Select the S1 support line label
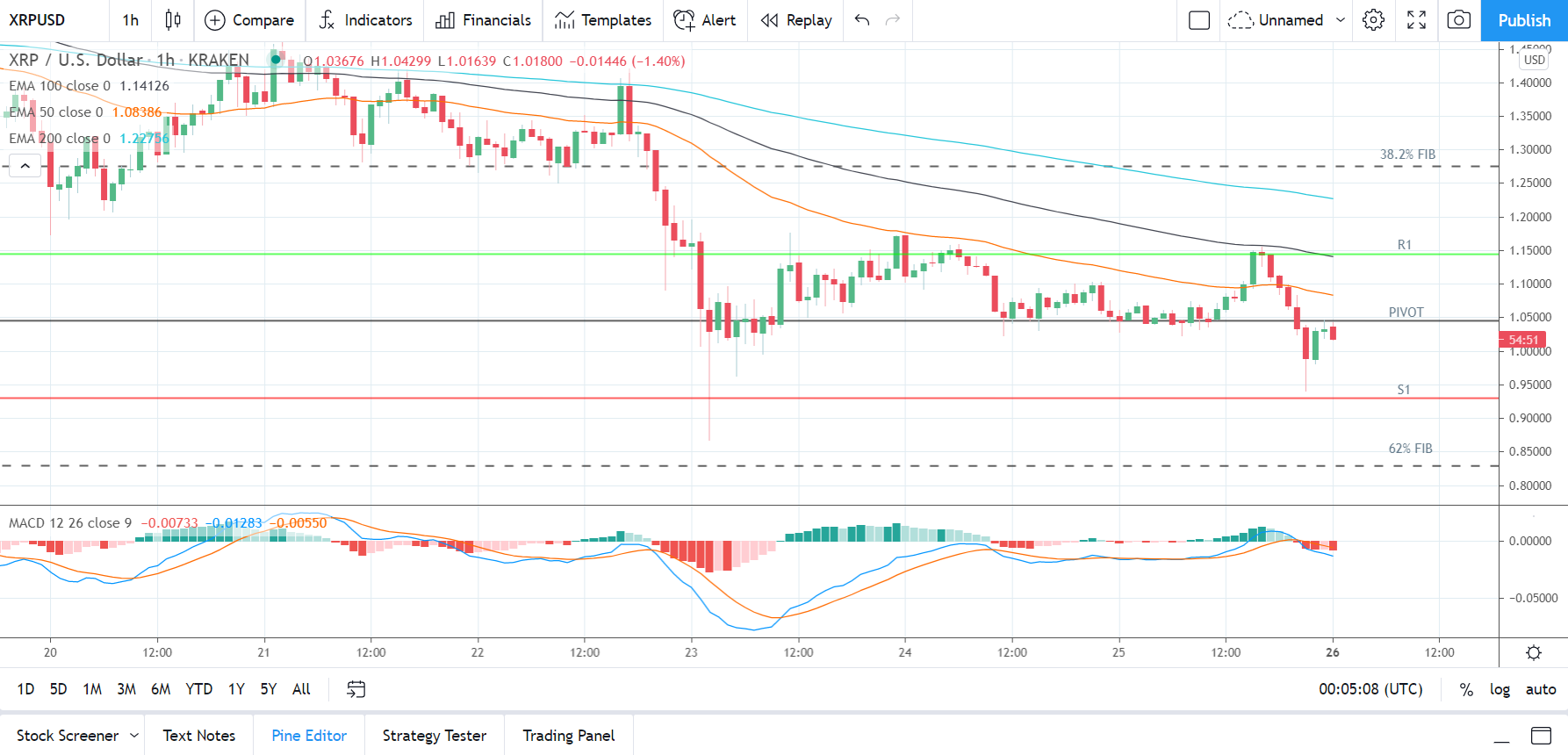The image size is (1568, 755). 1404,390
